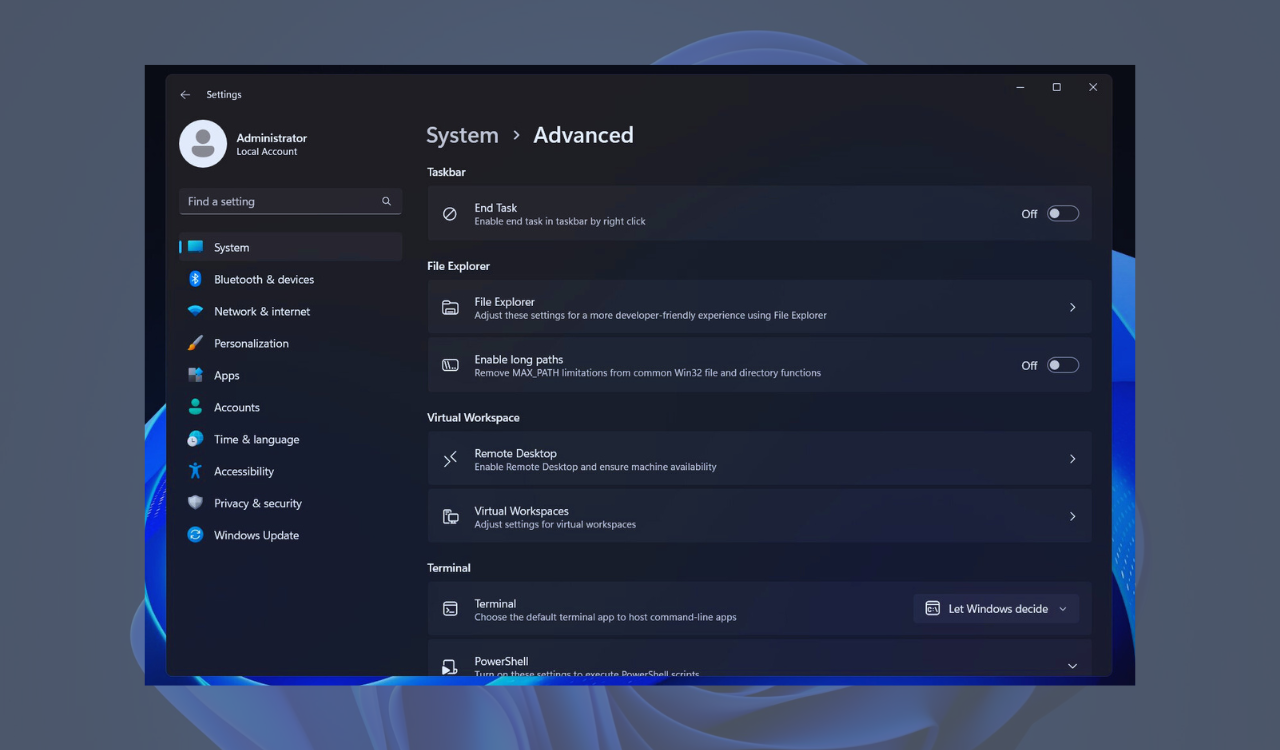Open Remote Desktop page via its chevron
The image size is (1280, 750).
tap(1072, 459)
